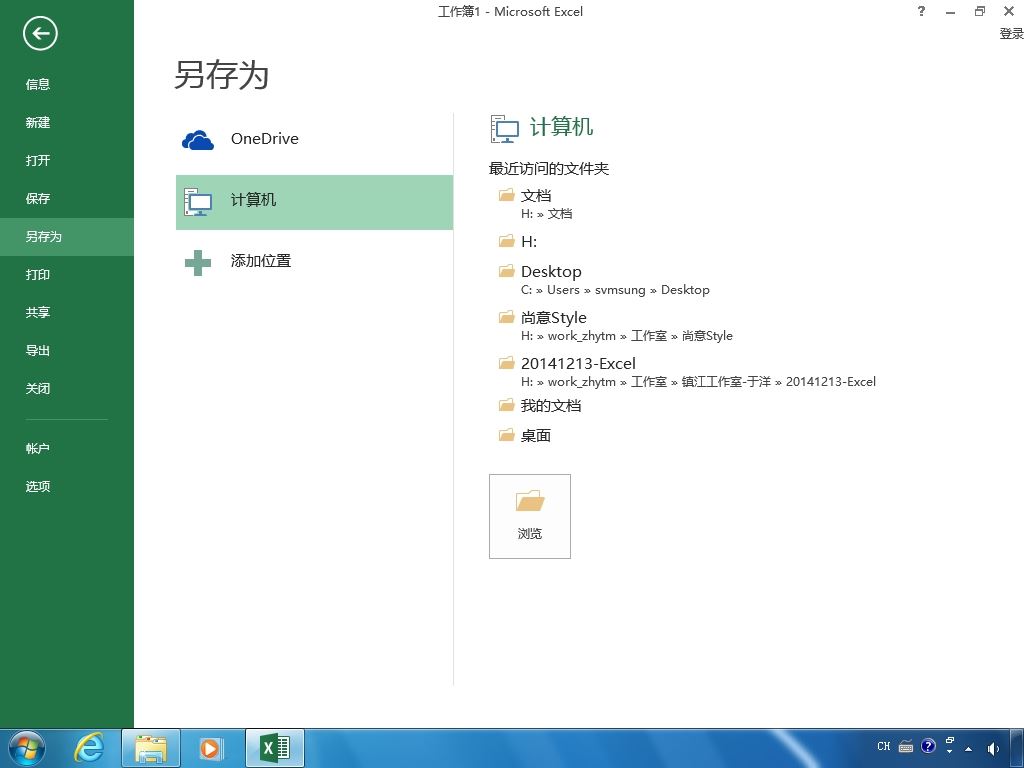Click the 浏览 browse button
This screenshot has height=768, width=1024.
coord(530,516)
